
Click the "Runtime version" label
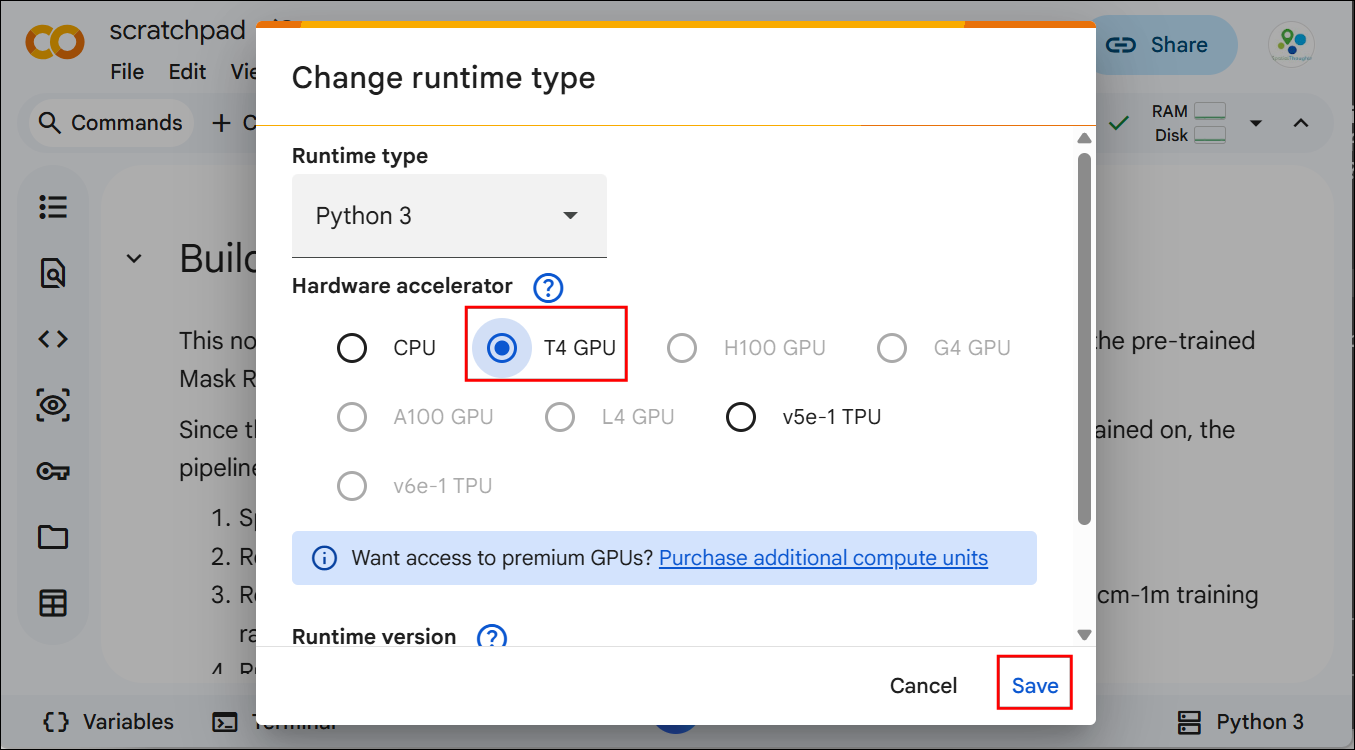pos(374,637)
